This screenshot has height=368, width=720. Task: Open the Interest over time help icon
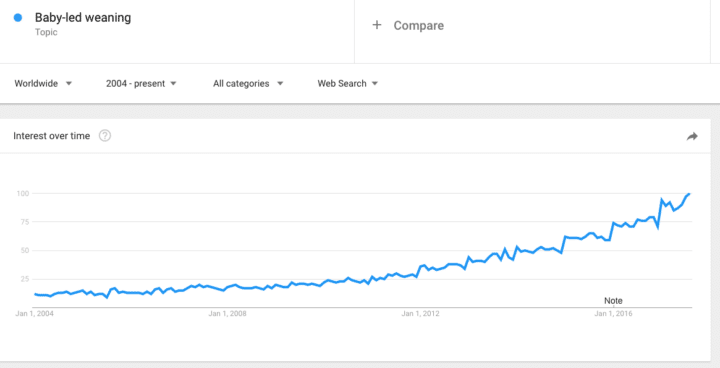[x=105, y=136]
